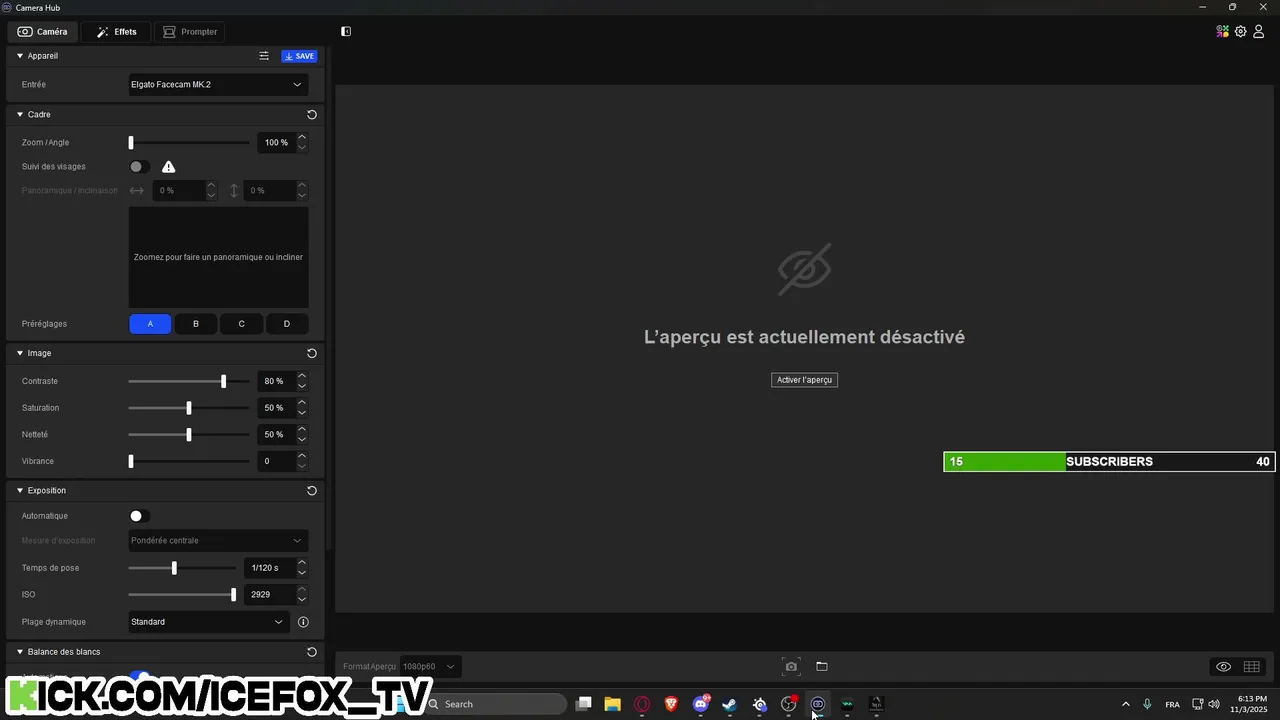Reset the Cadre section settings
1280x720 pixels.
(312, 115)
